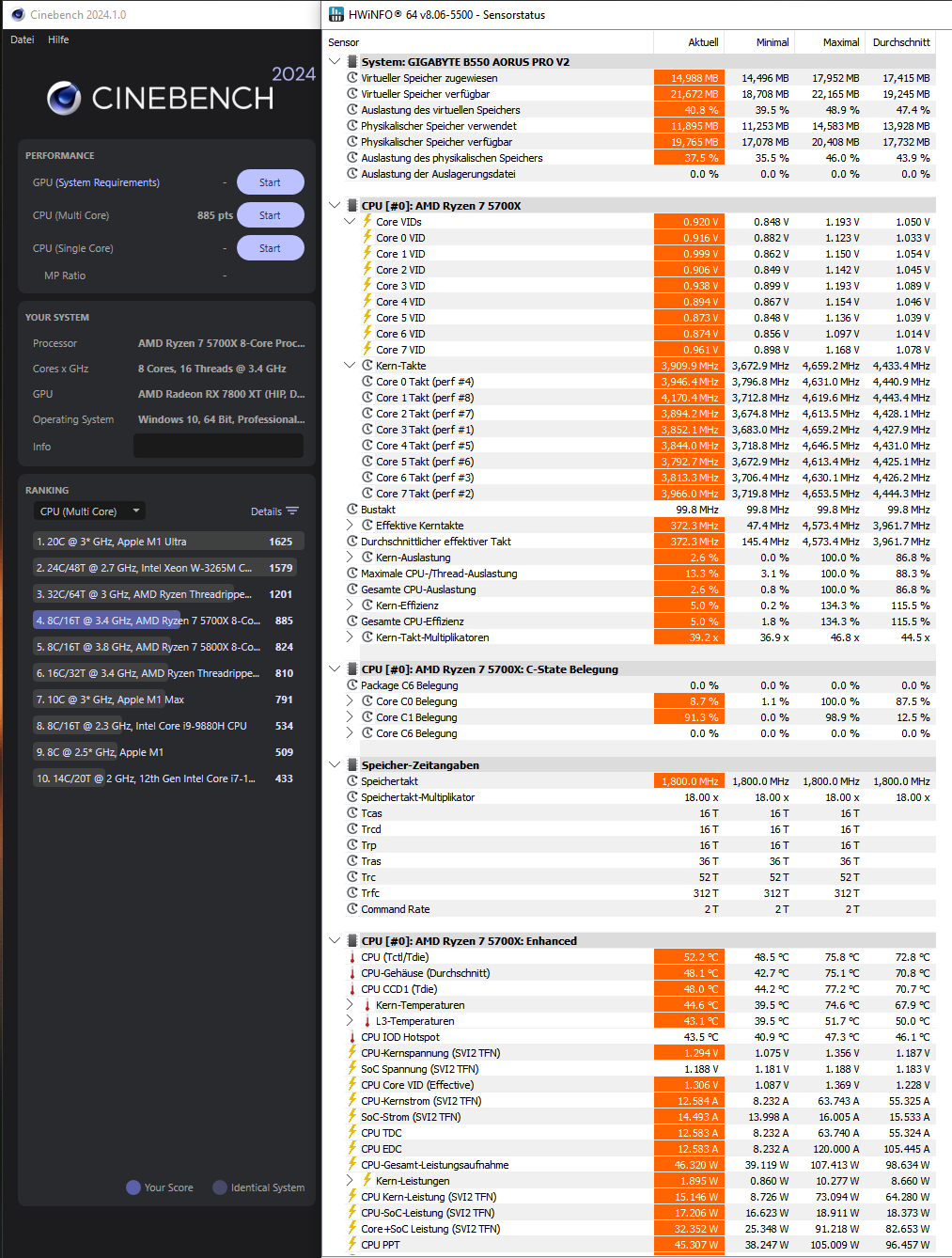This screenshot has width=952, height=1258.
Task: Expand the Kern-Auslastung group
Action: [x=350, y=558]
